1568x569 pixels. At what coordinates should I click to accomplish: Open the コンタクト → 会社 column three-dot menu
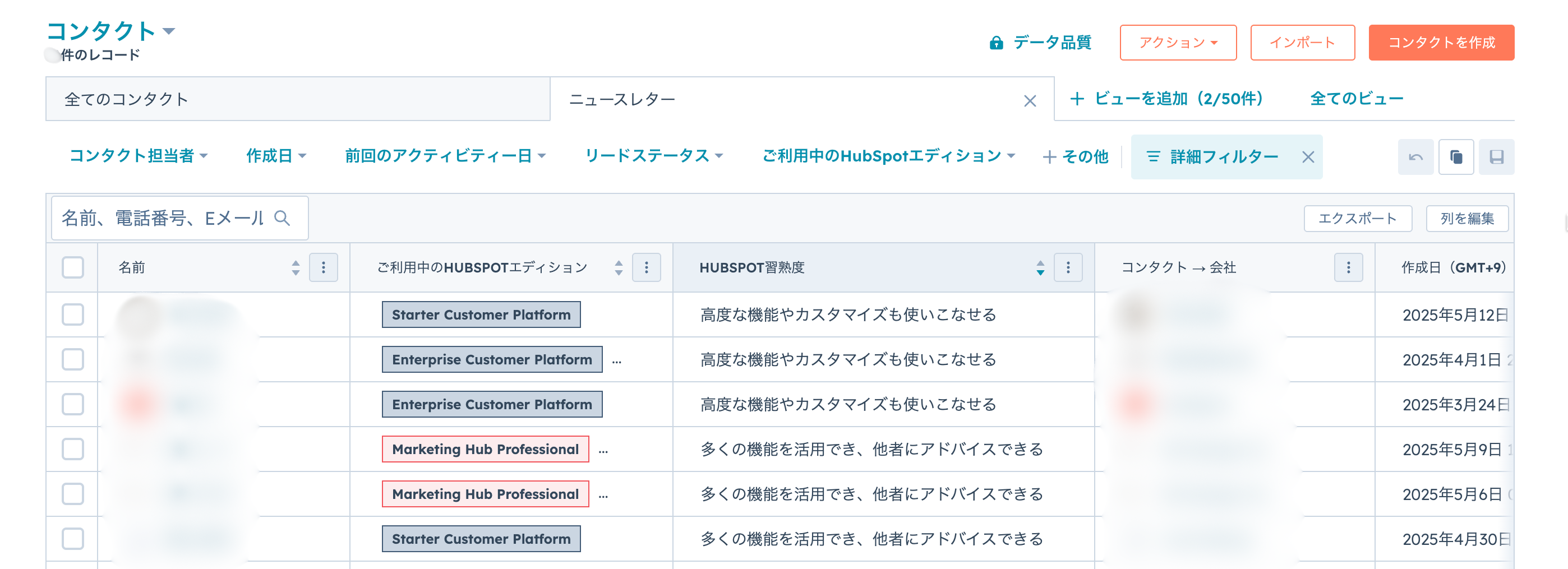pyautogui.click(x=1348, y=267)
